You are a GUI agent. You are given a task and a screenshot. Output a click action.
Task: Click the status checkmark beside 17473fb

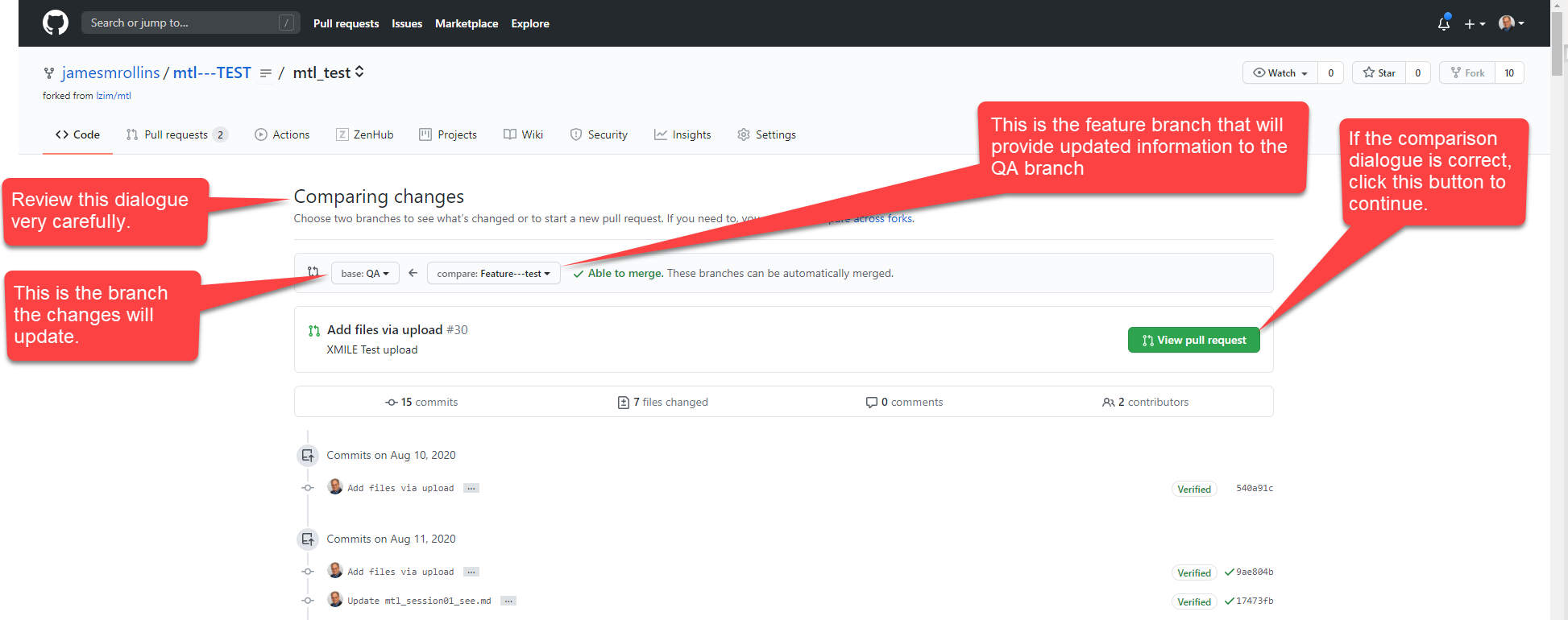point(1229,601)
